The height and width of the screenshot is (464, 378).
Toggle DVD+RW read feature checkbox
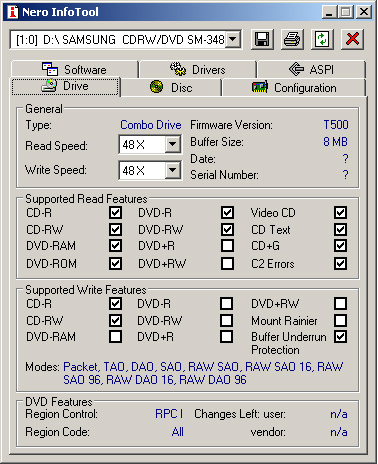(227, 263)
